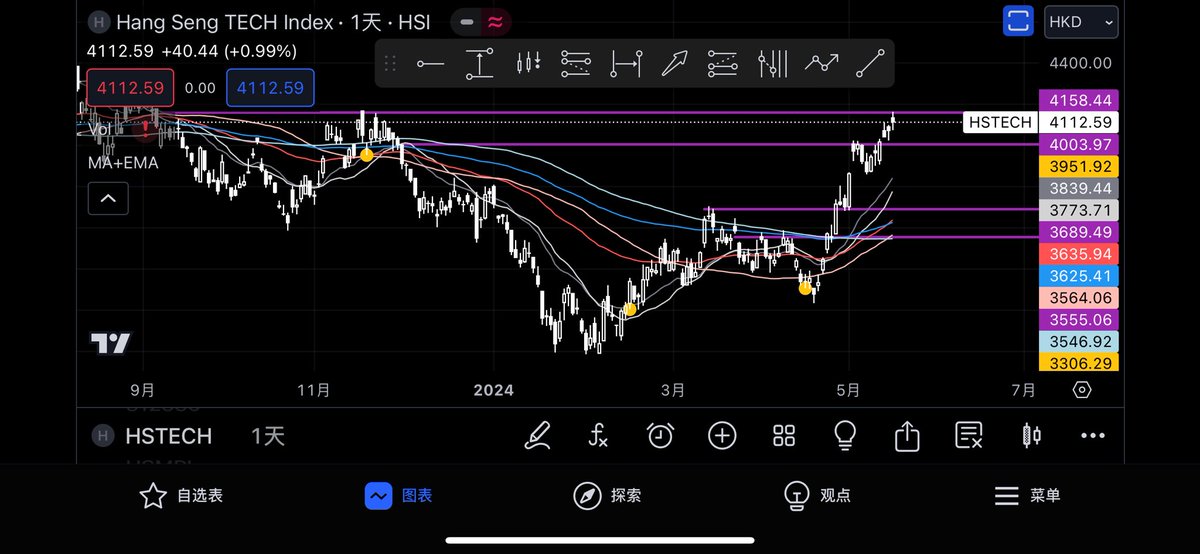Click the gray 3839.44 price label
Viewport: 1200px width, 554px height.
tap(1079, 188)
